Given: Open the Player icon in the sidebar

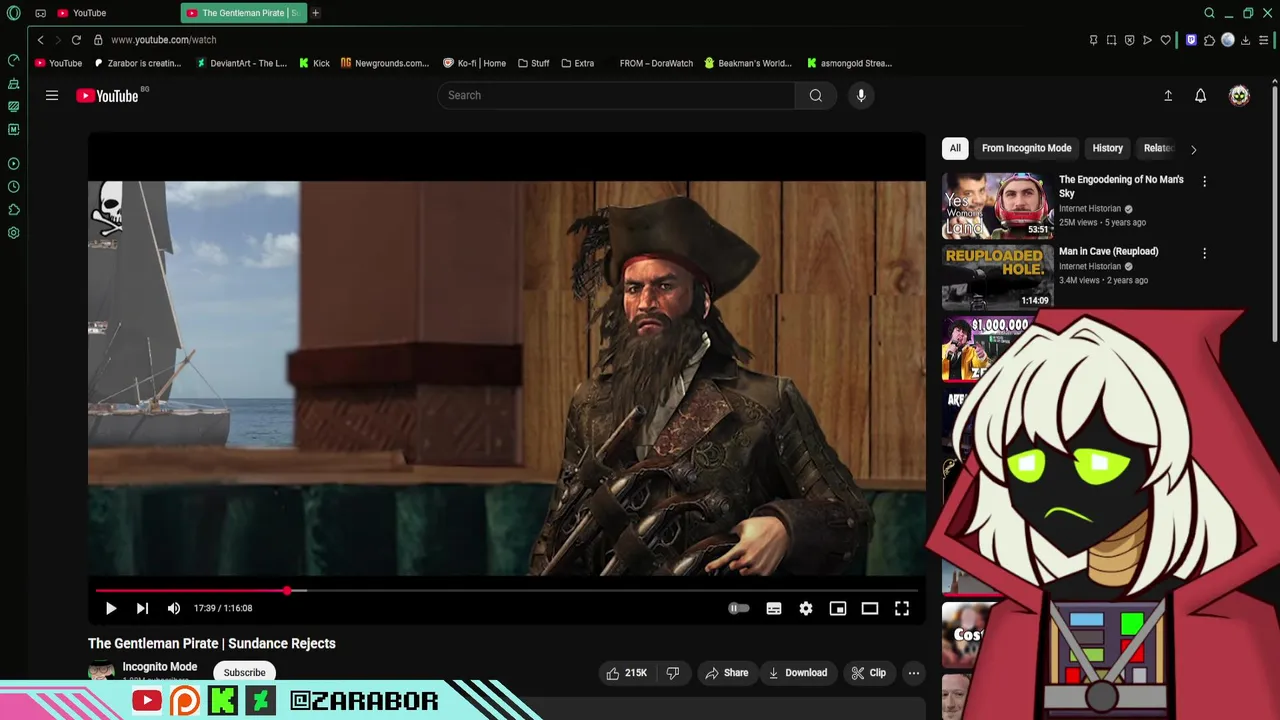Looking at the screenshot, I should 13,163.
